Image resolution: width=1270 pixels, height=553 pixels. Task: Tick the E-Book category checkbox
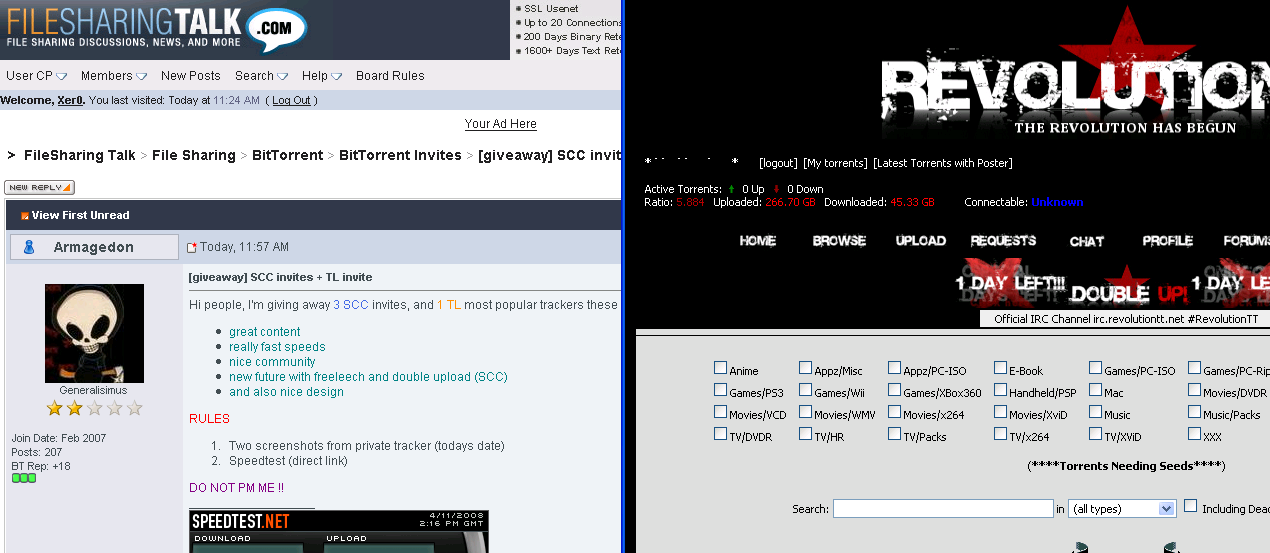1000,369
